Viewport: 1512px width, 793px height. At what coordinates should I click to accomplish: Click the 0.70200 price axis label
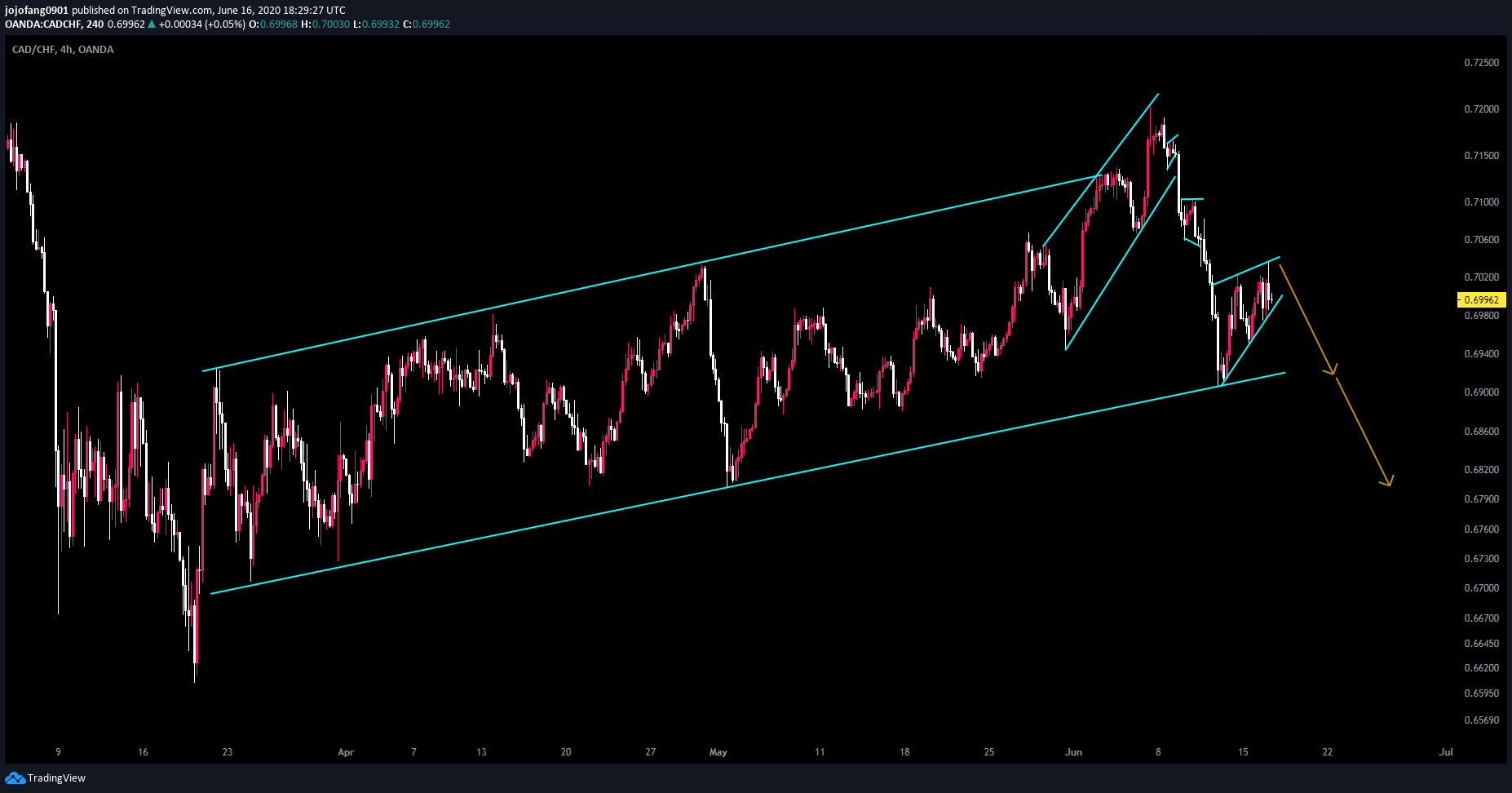coord(1481,277)
